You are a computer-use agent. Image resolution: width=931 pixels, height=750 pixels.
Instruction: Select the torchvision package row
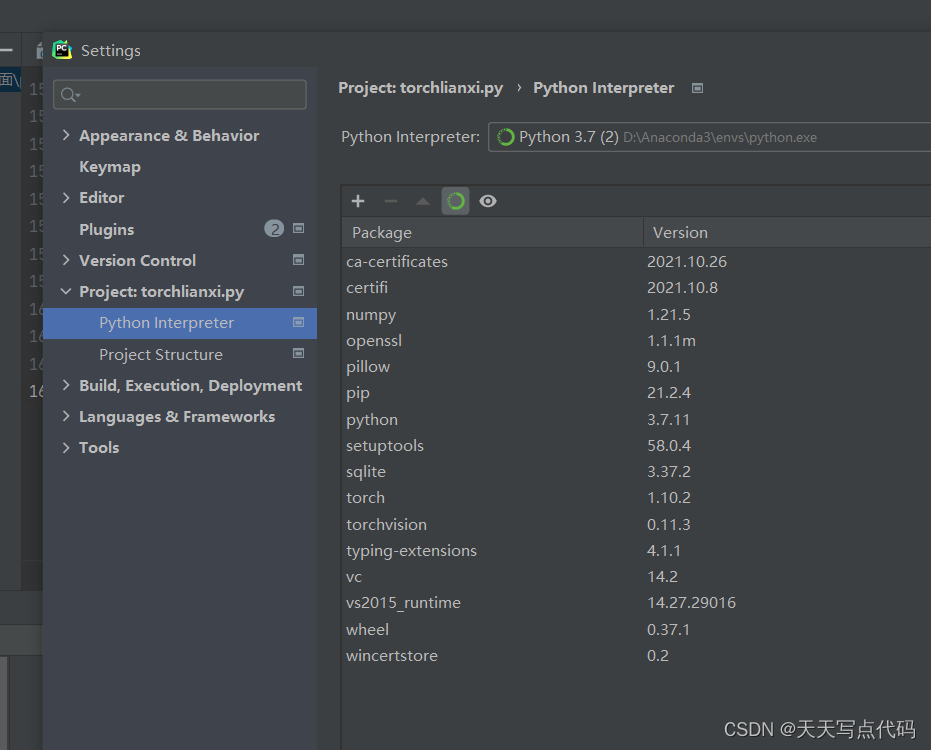tap(636, 524)
